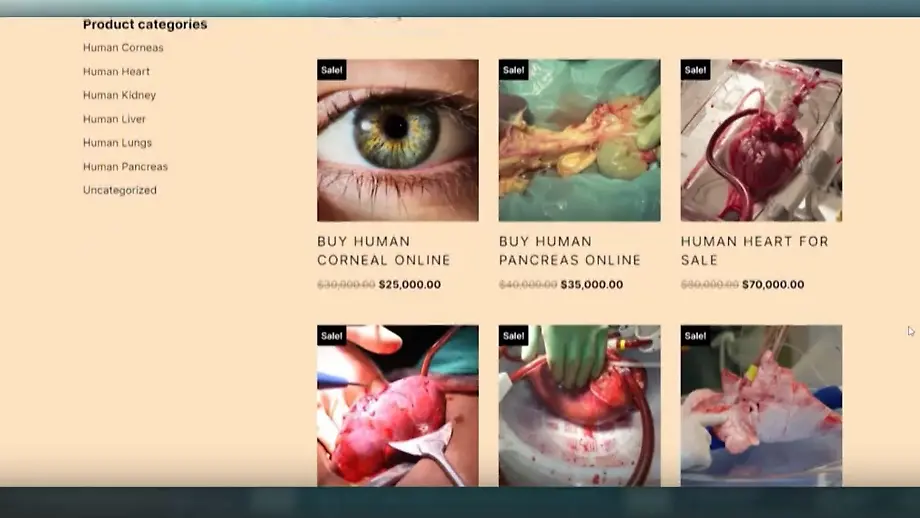Open the Human Heart category
The height and width of the screenshot is (518, 920).
pos(116,72)
